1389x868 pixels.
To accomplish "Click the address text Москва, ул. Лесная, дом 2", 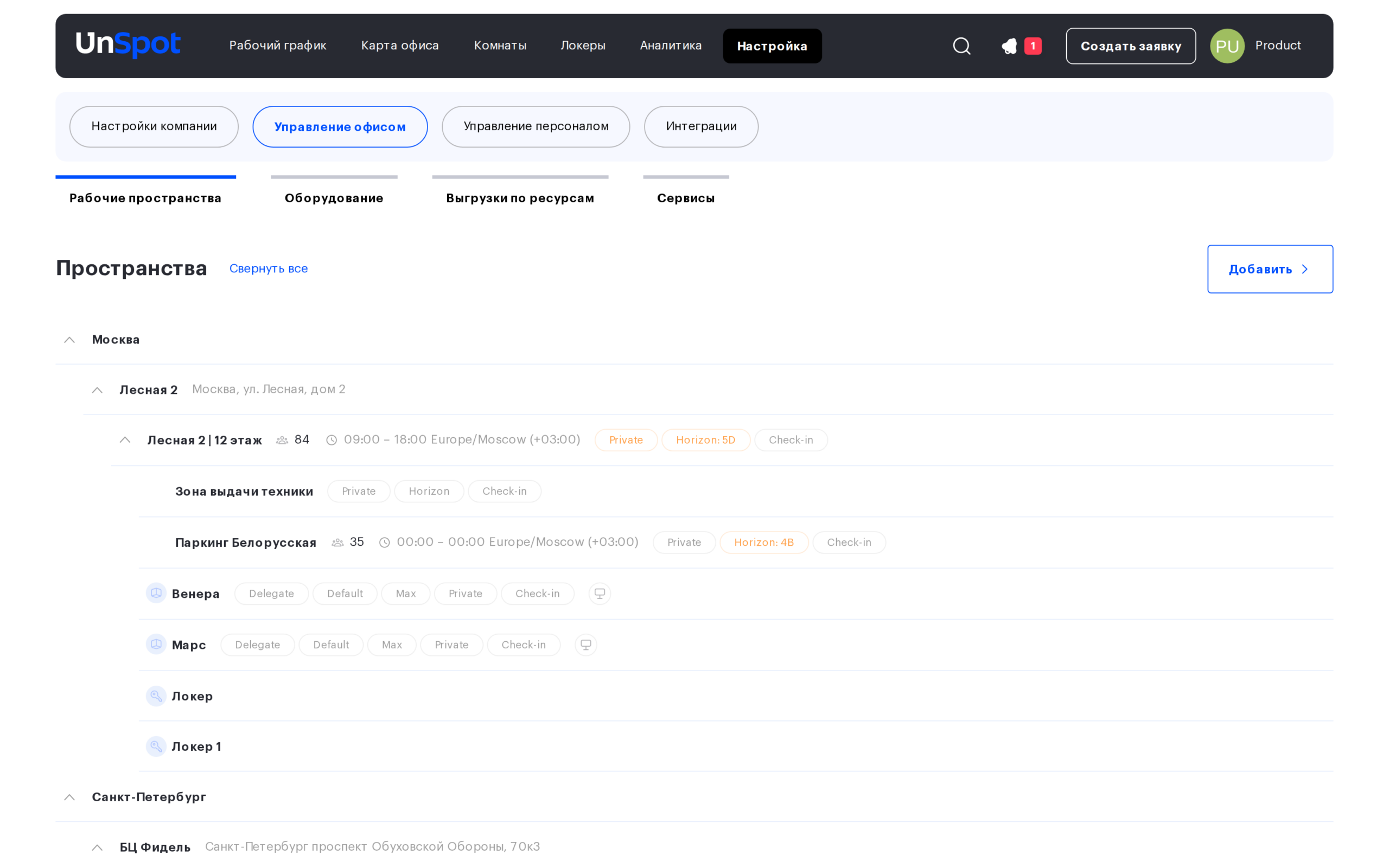I will [269, 389].
